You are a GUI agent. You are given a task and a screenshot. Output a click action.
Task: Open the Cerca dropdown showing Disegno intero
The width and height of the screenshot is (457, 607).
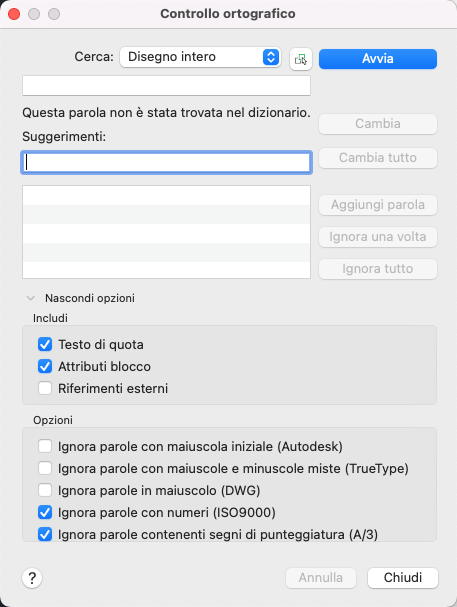tap(200, 57)
